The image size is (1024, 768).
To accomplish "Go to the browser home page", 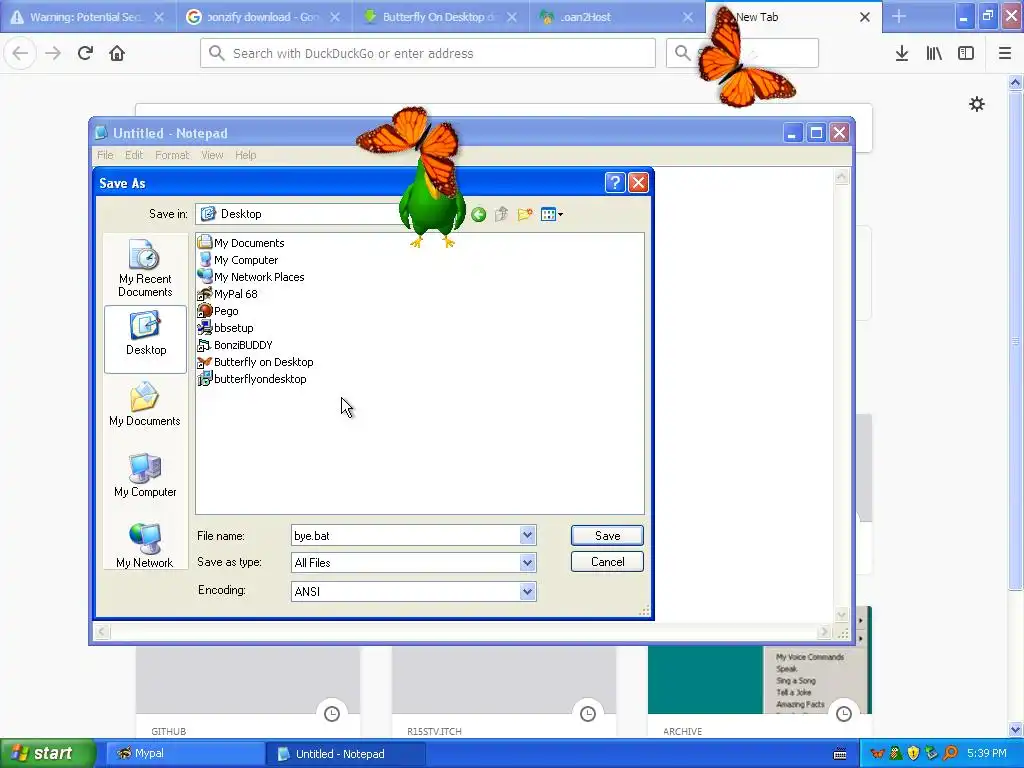I will tap(117, 53).
